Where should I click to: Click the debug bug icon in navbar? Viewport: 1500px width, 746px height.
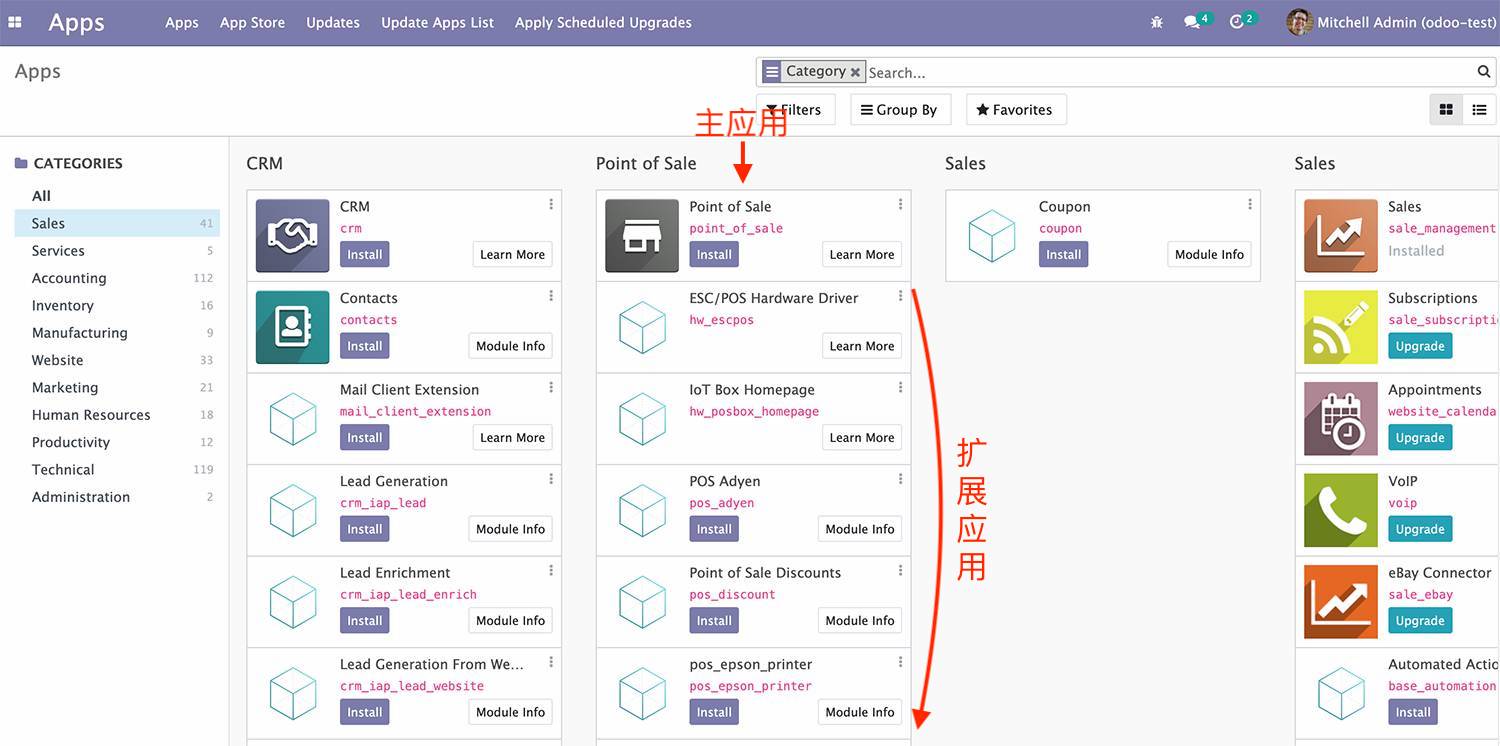click(x=1157, y=22)
